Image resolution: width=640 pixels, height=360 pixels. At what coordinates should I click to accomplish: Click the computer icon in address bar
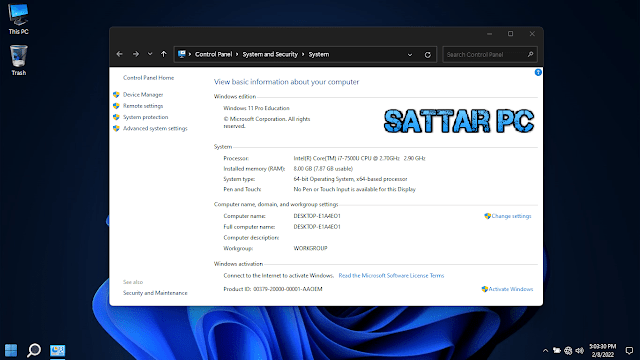point(182,54)
